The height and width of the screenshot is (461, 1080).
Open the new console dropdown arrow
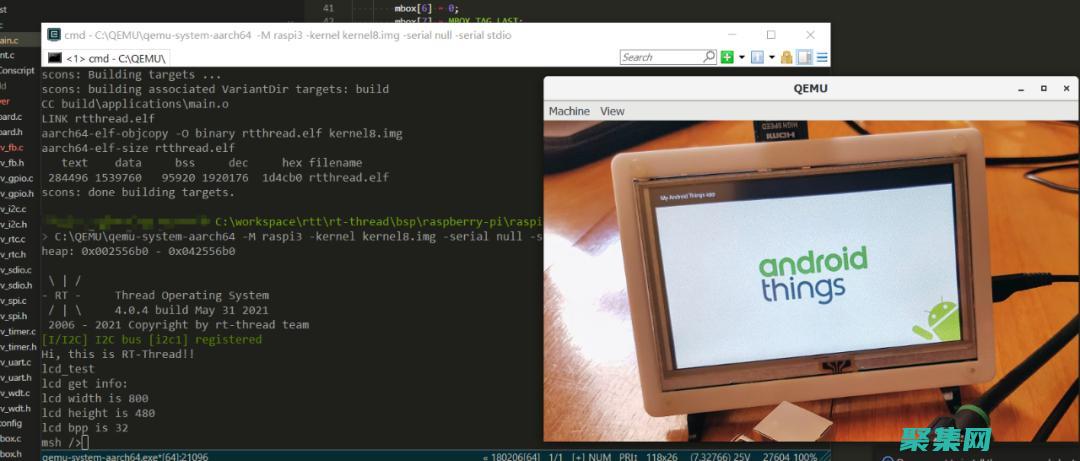(x=741, y=58)
